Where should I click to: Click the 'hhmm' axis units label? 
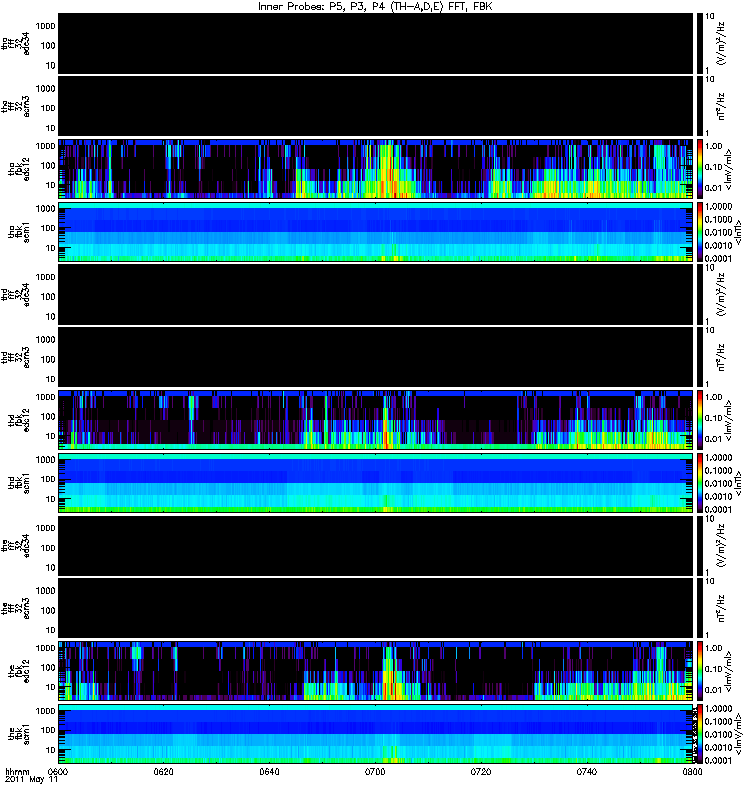click(17, 771)
